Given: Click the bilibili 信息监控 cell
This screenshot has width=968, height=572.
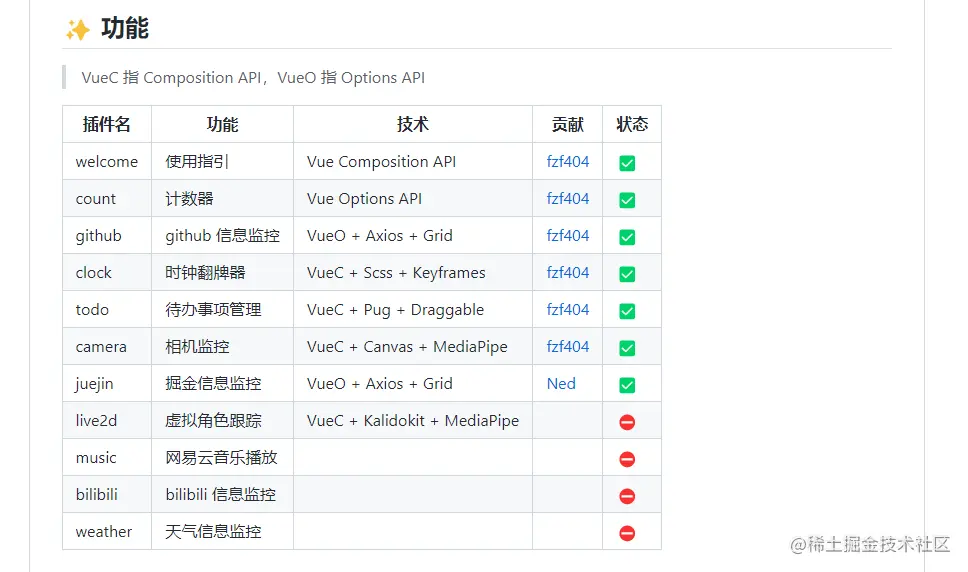Looking at the screenshot, I should 222,495.
